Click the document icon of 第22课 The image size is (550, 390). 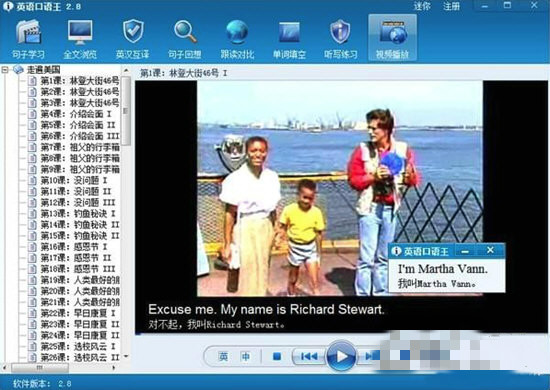pyautogui.click(x=32, y=313)
